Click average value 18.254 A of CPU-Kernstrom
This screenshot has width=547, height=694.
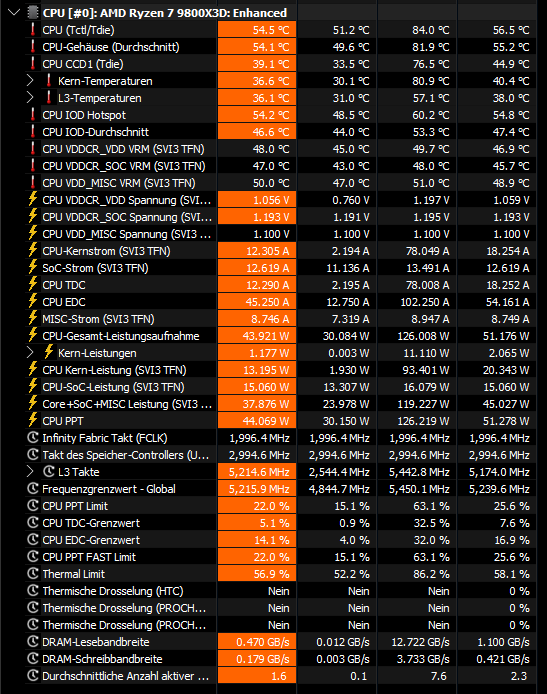(x=508, y=251)
